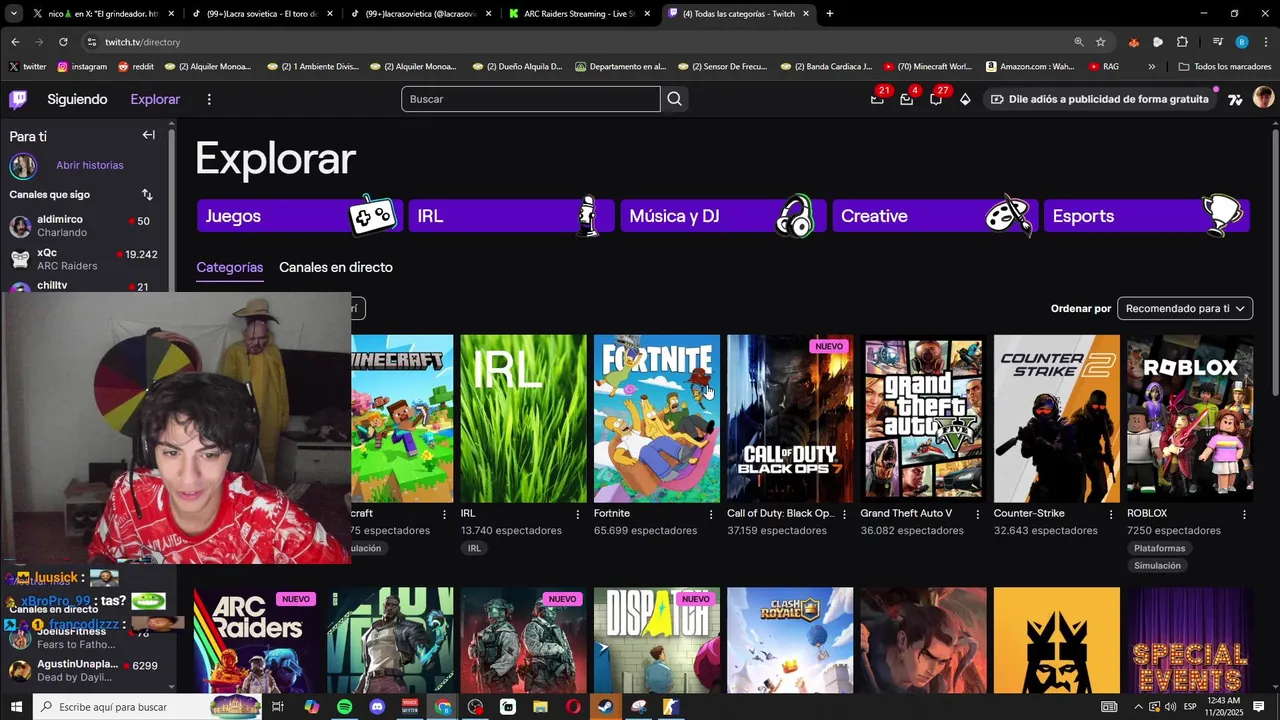Open a new browser tab
This screenshot has width=1280, height=720.
829,14
